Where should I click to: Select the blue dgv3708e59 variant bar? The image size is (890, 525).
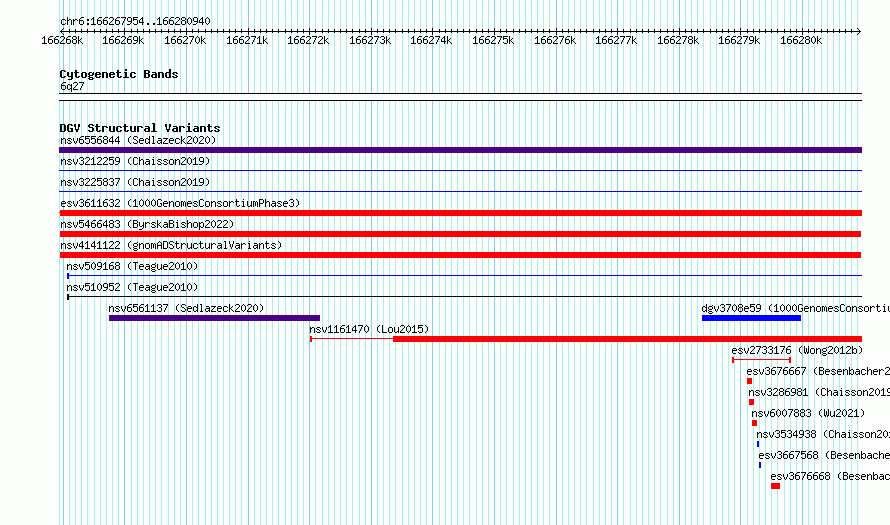coord(752,318)
